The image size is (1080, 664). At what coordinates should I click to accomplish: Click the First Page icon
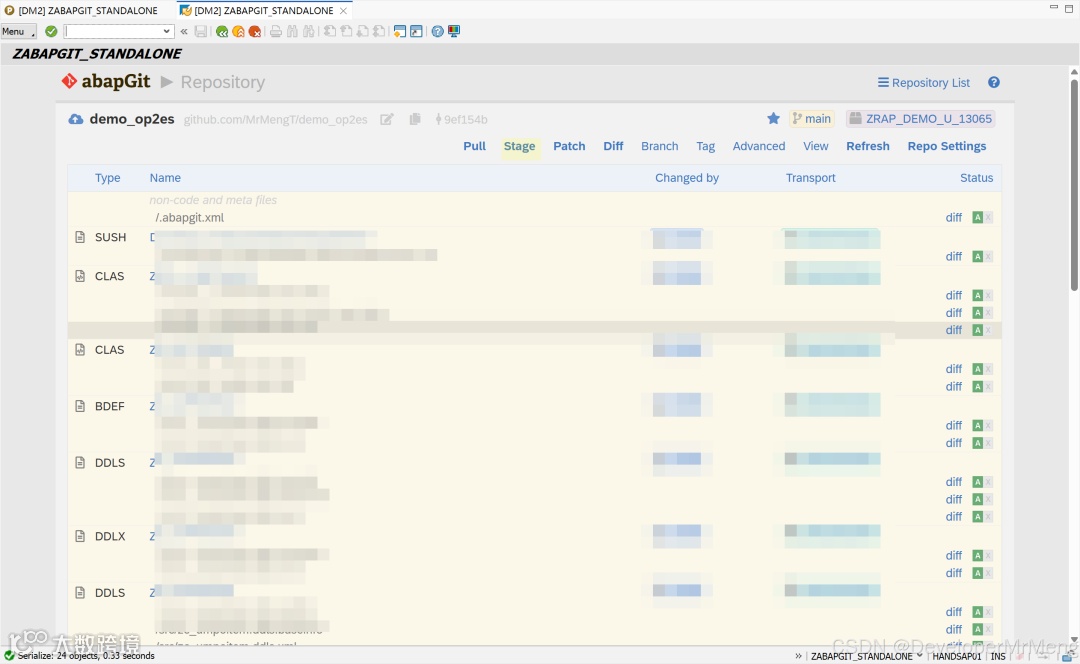[x=330, y=31]
